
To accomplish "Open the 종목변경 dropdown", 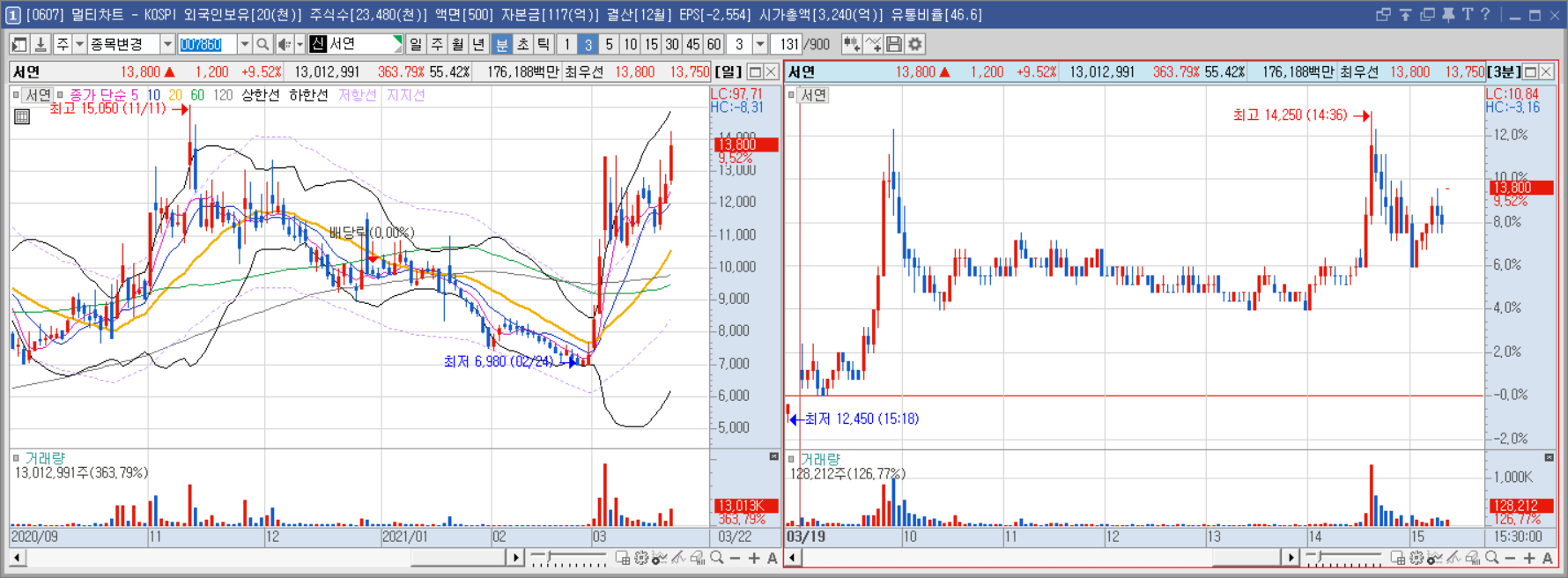I will point(167,44).
